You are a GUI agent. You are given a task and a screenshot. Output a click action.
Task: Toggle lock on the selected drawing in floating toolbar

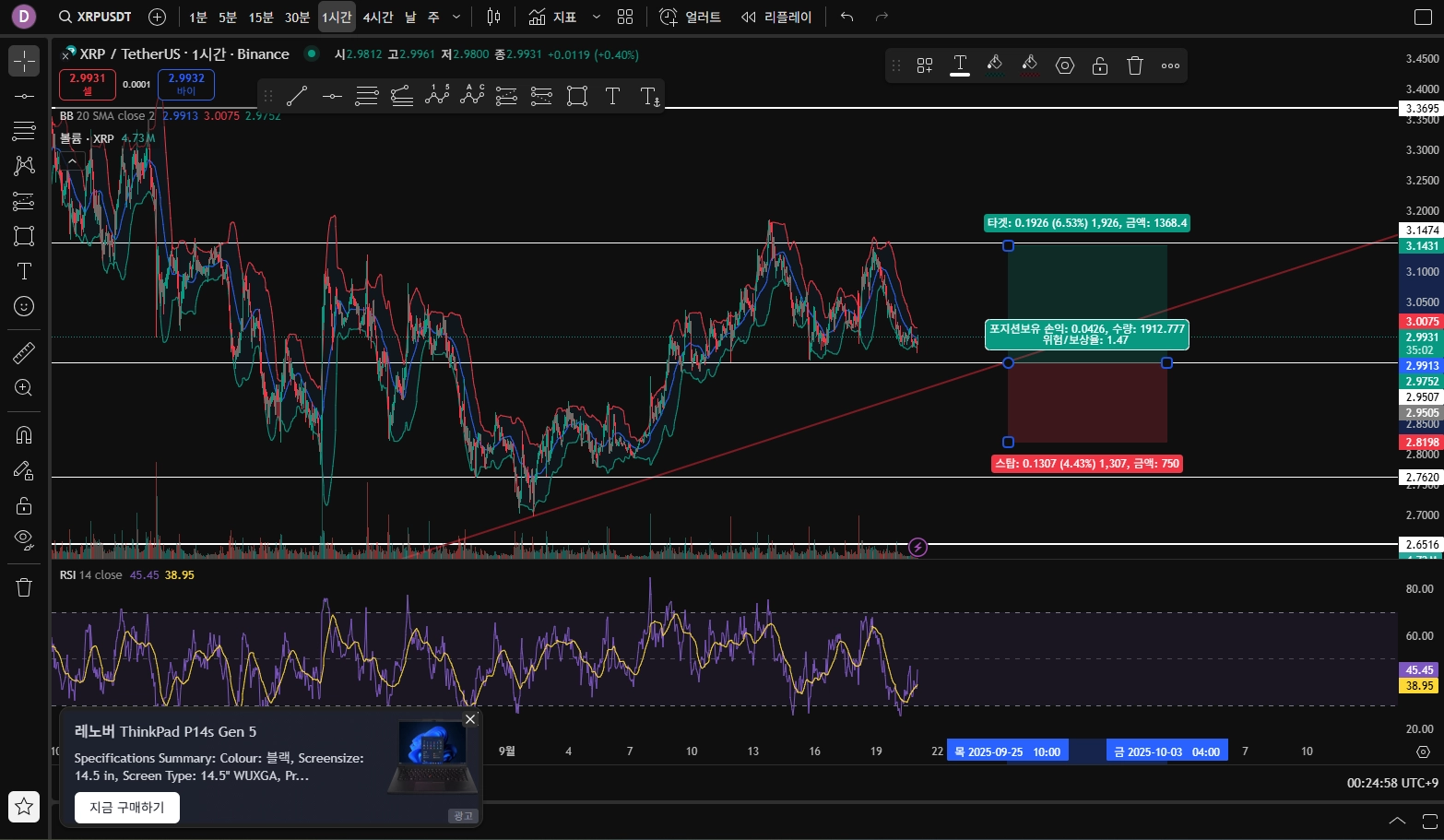tap(1100, 65)
